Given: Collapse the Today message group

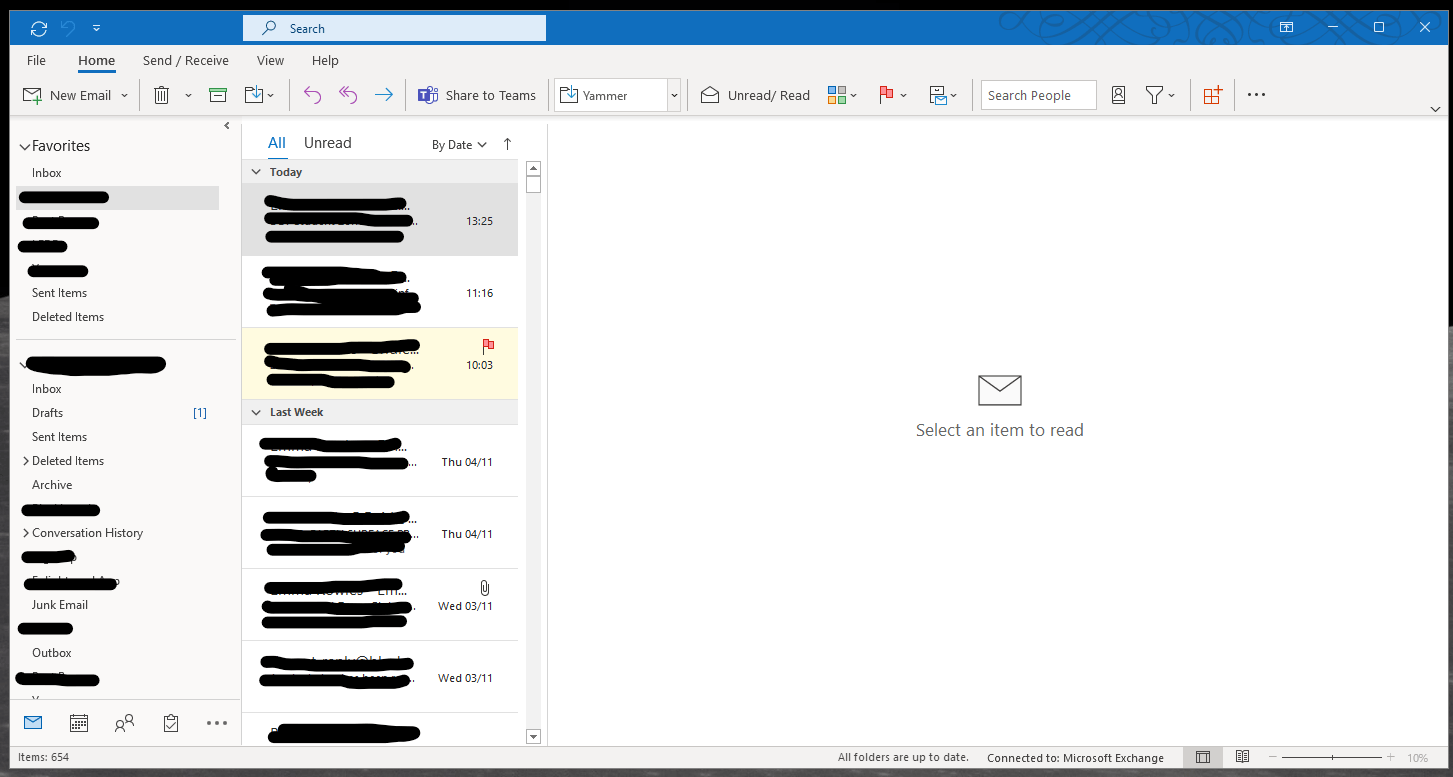Looking at the screenshot, I should [256, 172].
